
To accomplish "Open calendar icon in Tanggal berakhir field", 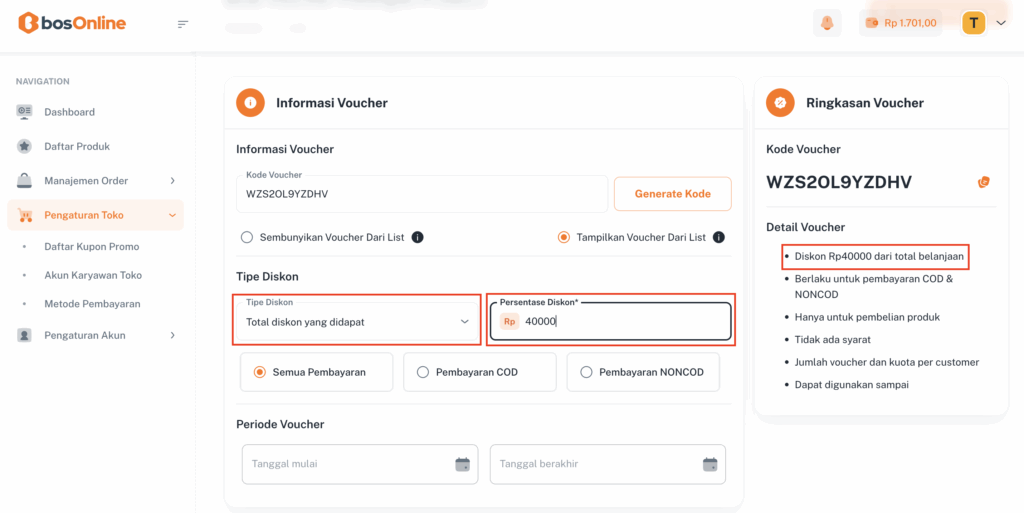I will point(710,464).
